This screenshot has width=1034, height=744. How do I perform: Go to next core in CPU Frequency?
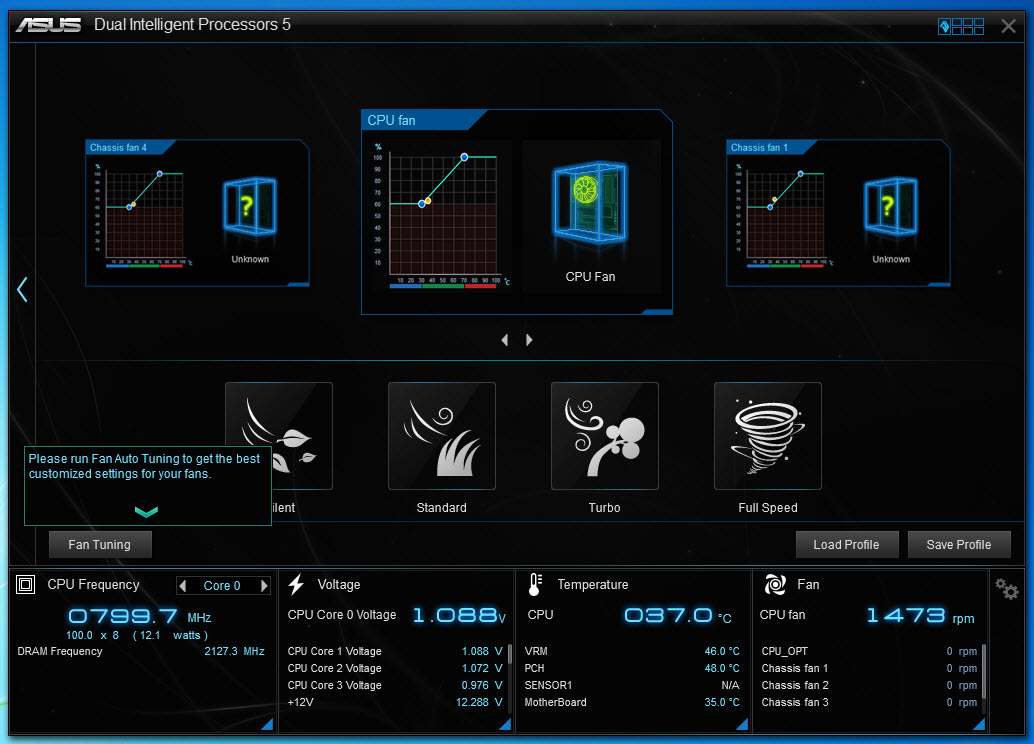point(264,586)
